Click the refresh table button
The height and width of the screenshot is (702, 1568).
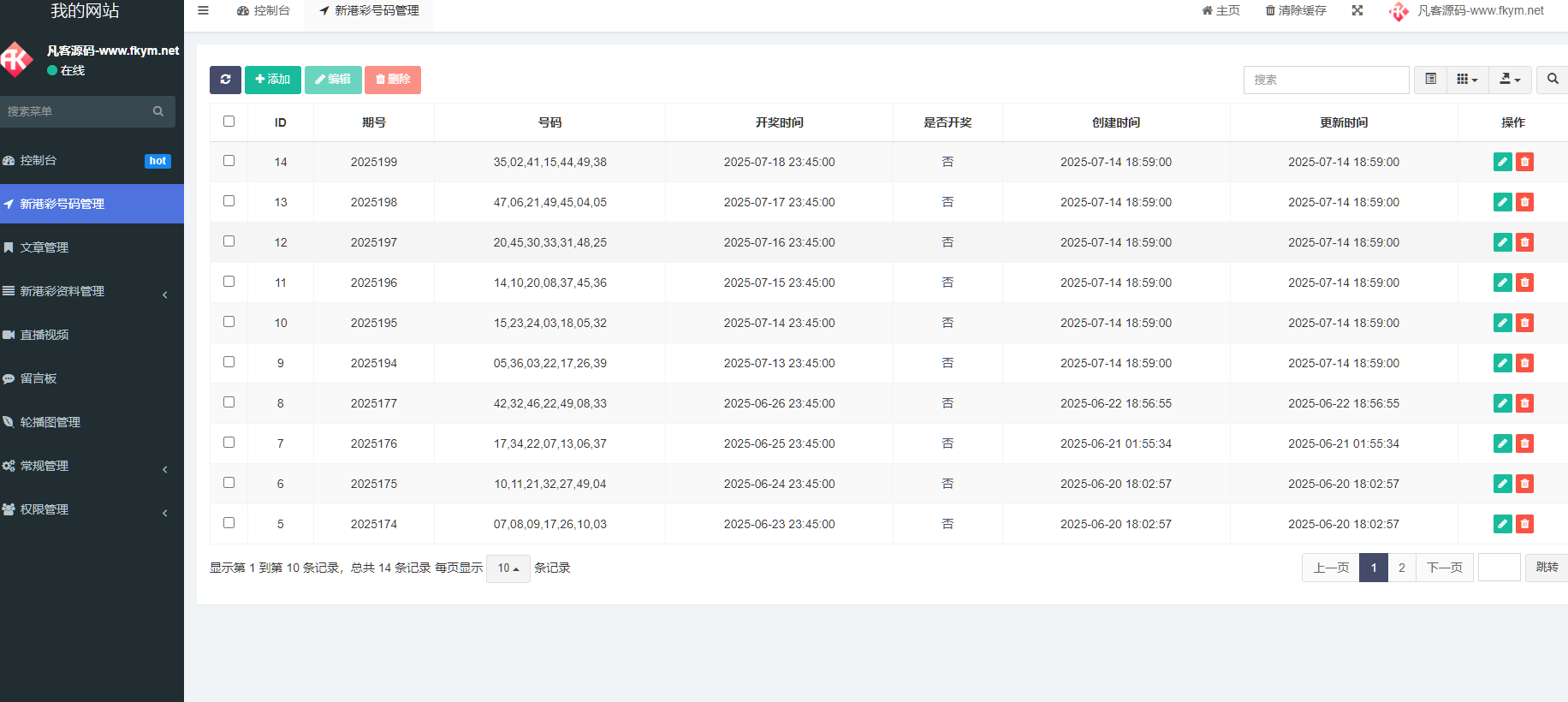[x=225, y=80]
